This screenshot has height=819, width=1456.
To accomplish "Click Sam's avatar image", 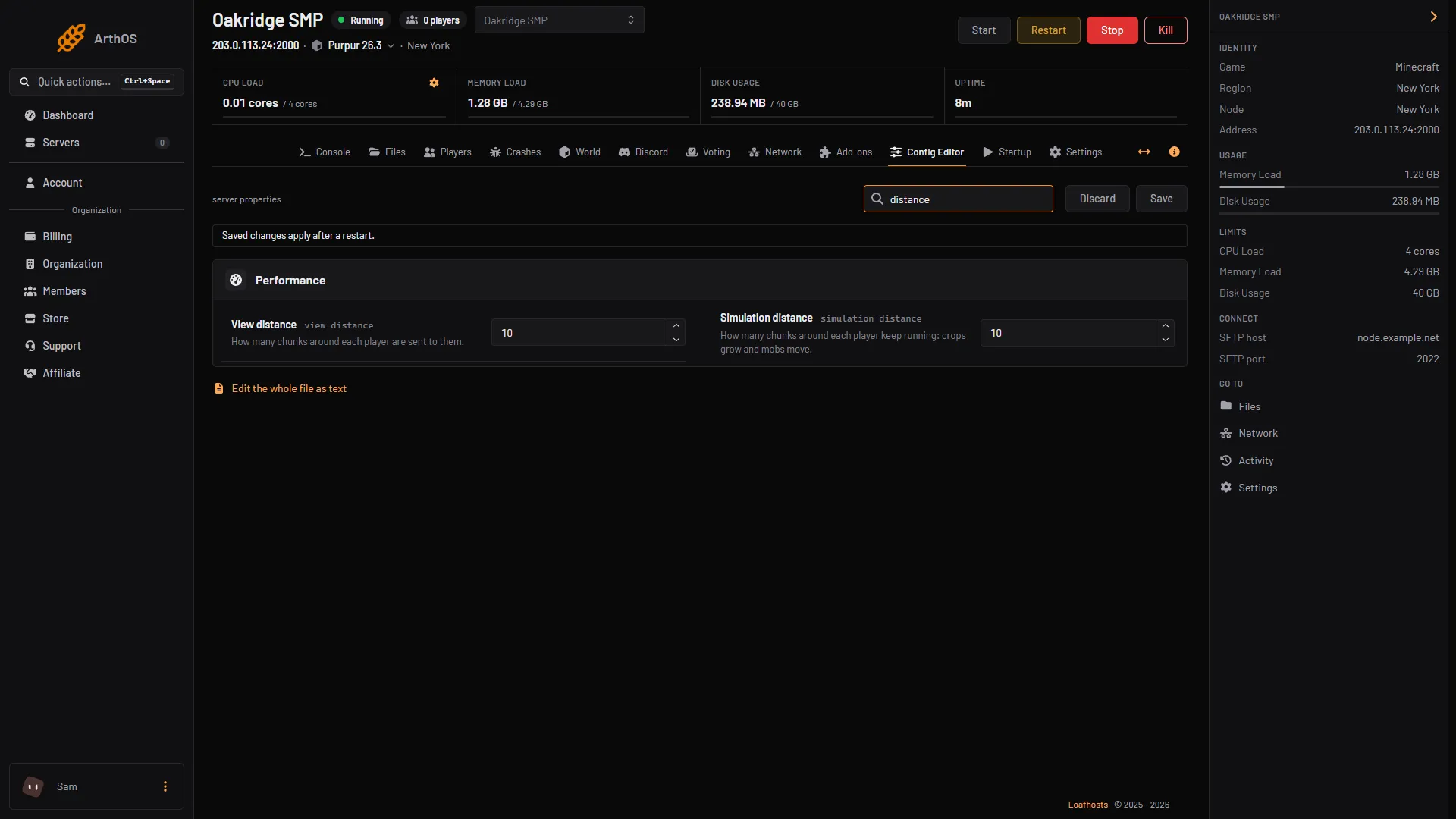I will click(x=33, y=786).
